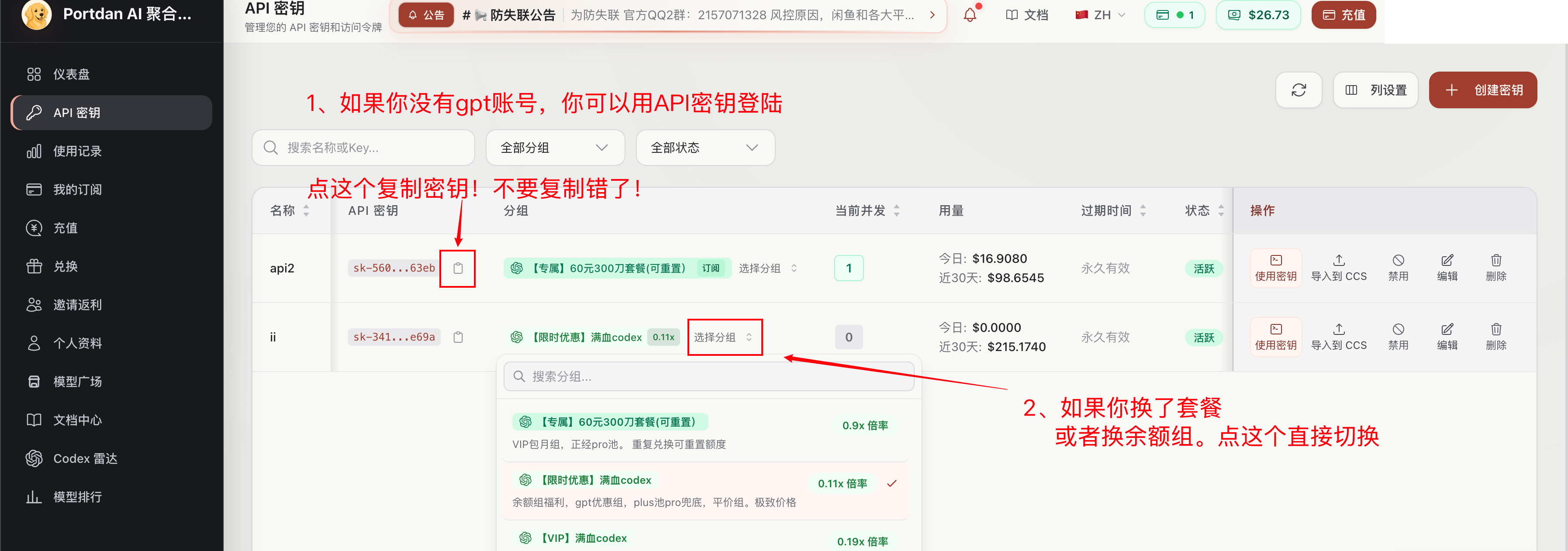Refresh the API key list
This screenshot has width=1568, height=551.
coord(1299,90)
